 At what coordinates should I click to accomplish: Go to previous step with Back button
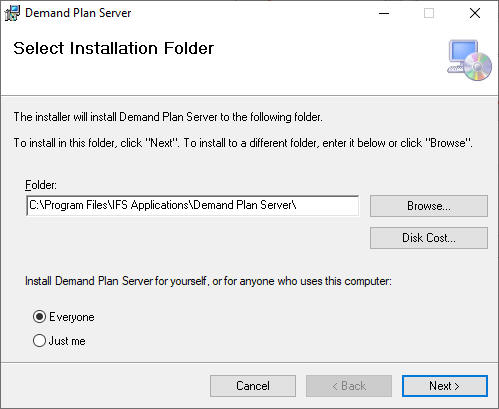click(x=349, y=386)
